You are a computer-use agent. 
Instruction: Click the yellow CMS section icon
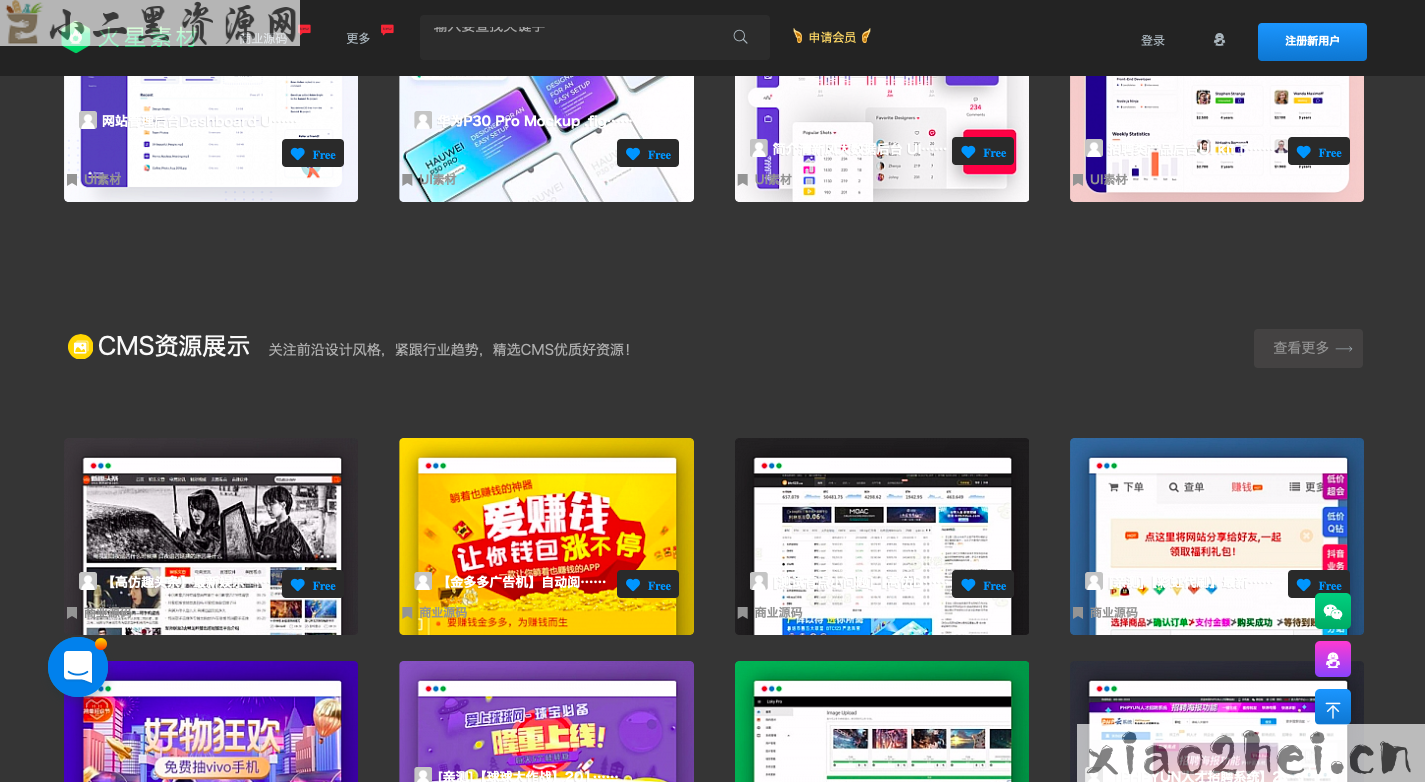point(80,347)
